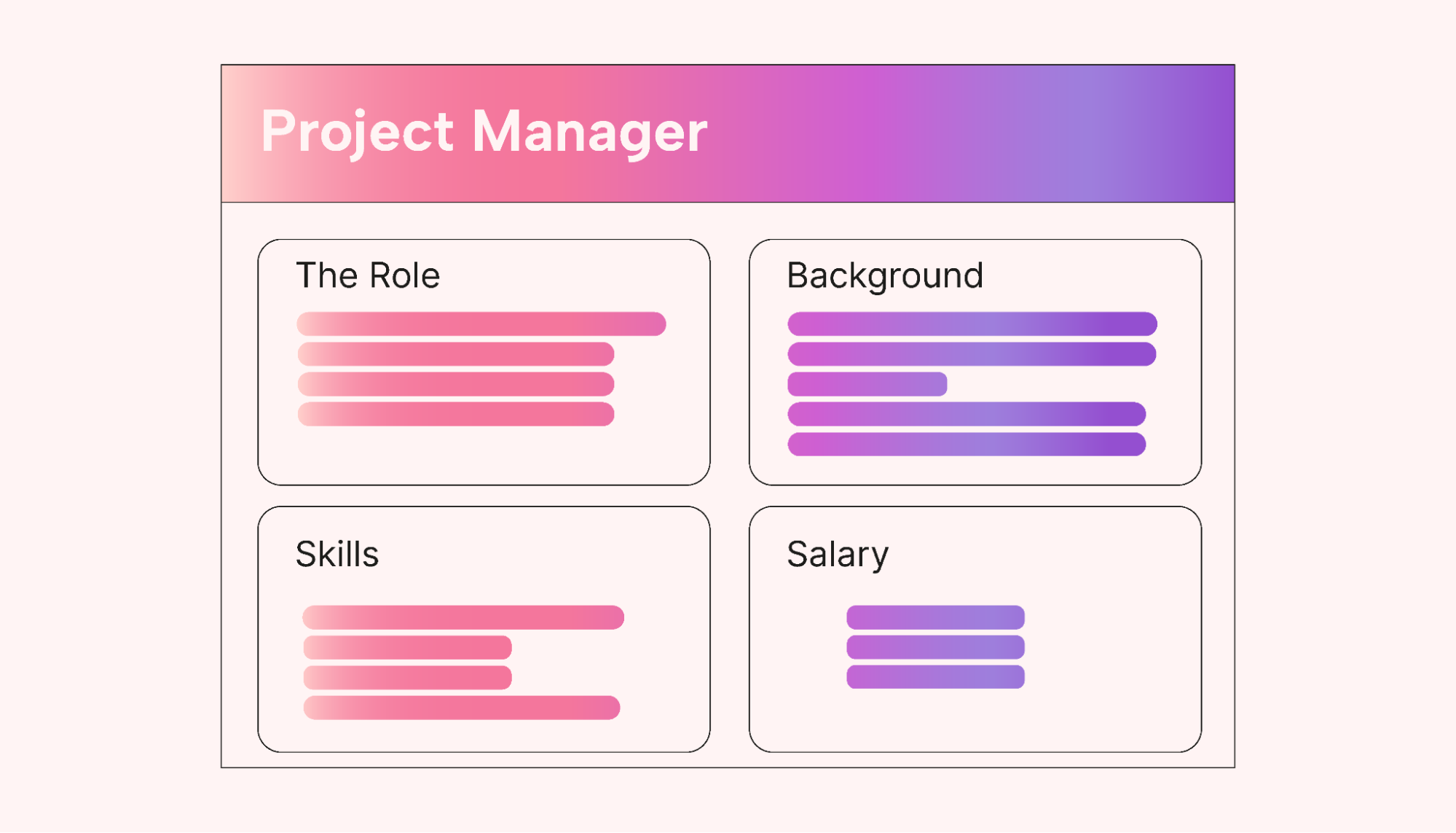
Task: Click the top purple bar under Salary
Action: pyautogui.click(x=935, y=617)
